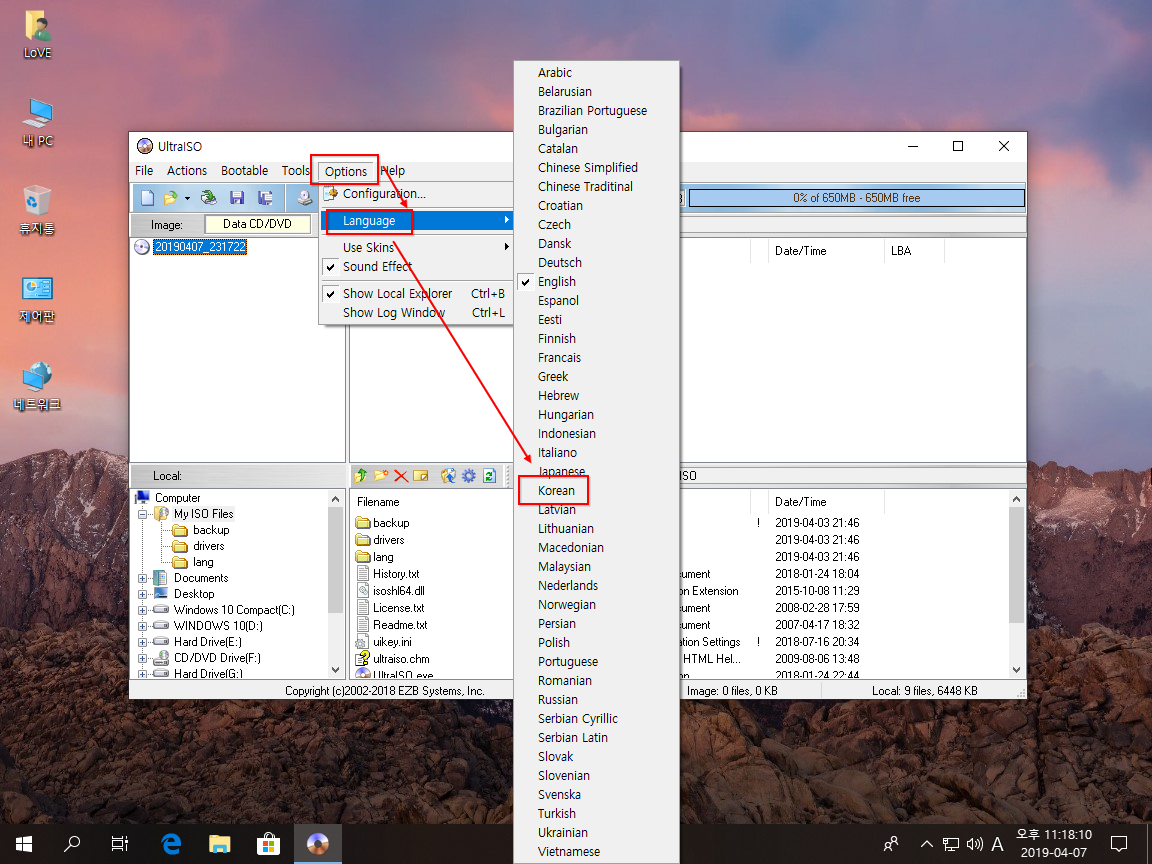
Task: Click the Open image folder icon
Action: coord(170,198)
